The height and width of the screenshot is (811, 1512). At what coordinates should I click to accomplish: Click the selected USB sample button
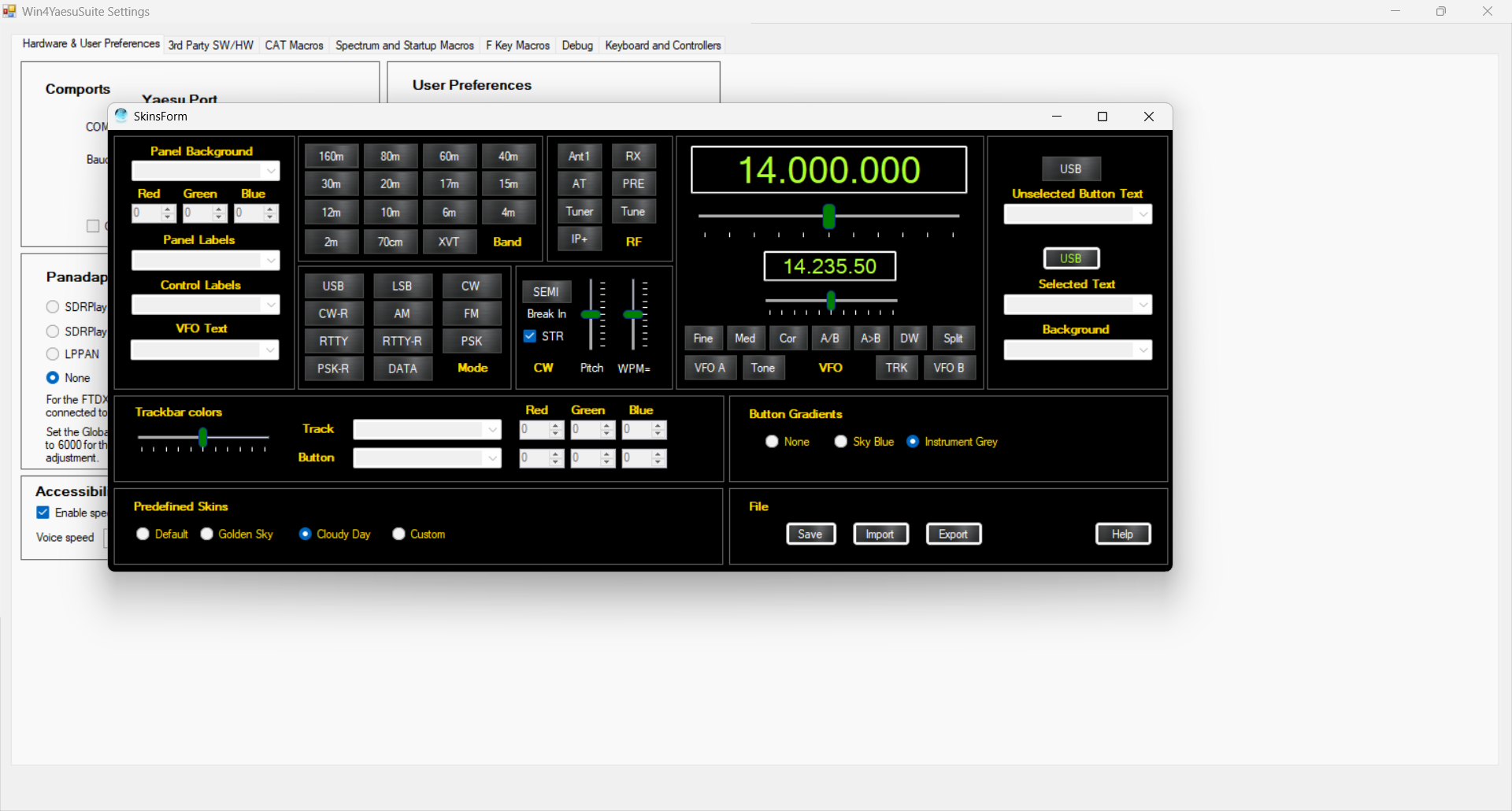tap(1071, 258)
